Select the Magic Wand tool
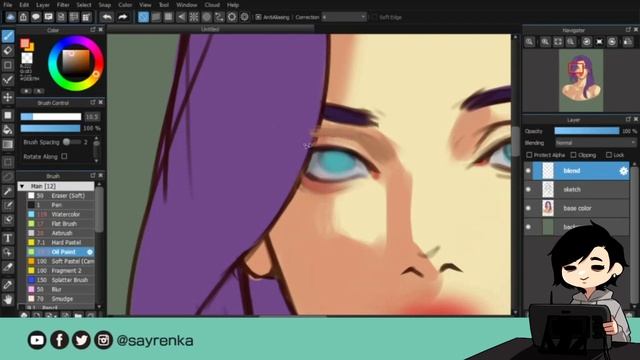 click(x=8, y=191)
